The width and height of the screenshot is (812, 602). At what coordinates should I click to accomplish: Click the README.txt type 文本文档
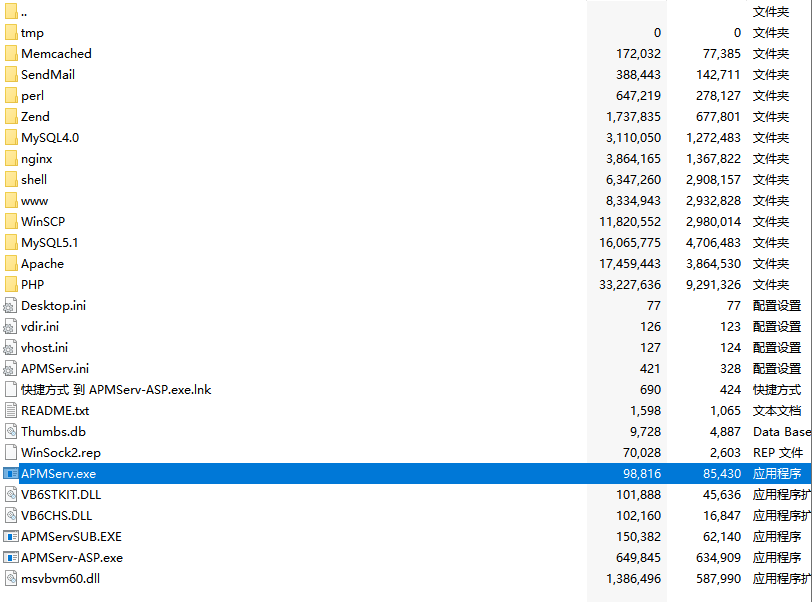(x=777, y=410)
